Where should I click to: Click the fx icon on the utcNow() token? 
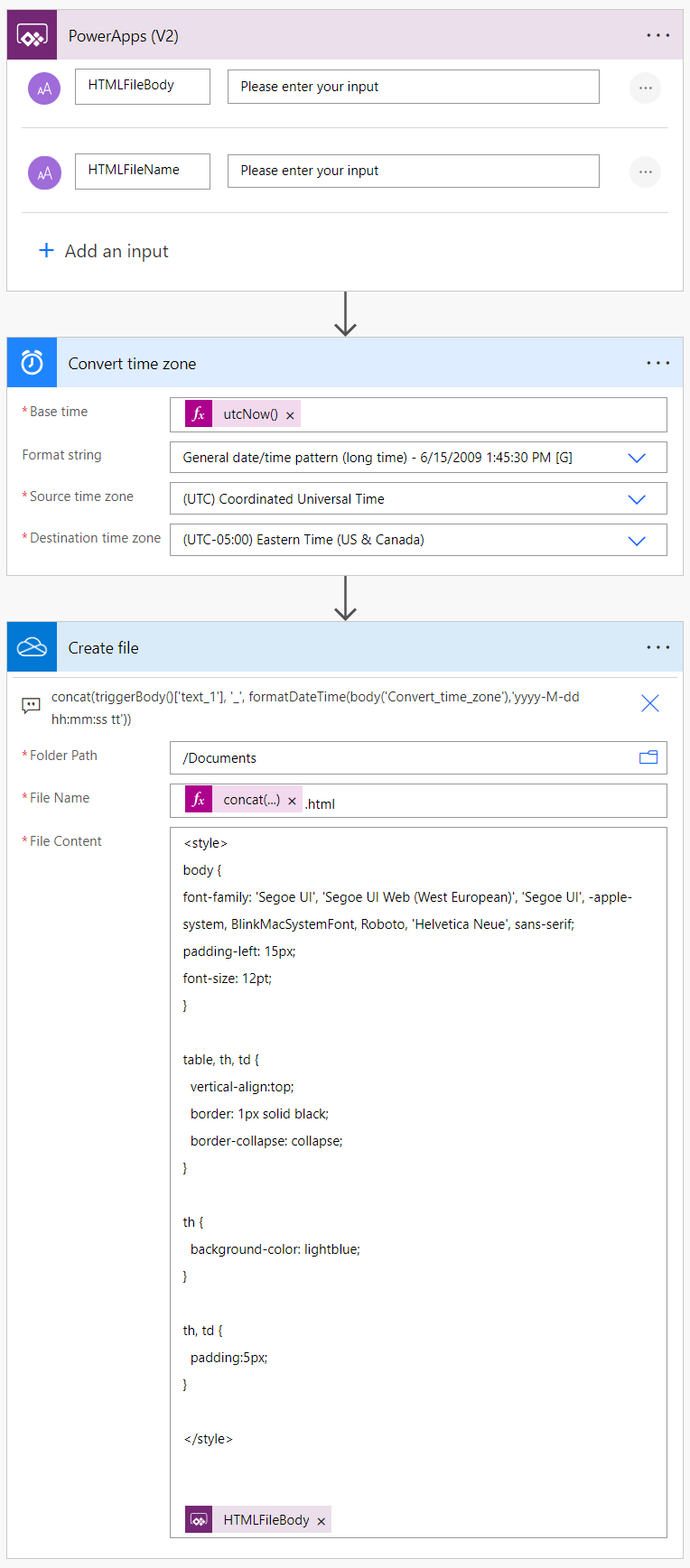pyautogui.click(x=197, y=413)
